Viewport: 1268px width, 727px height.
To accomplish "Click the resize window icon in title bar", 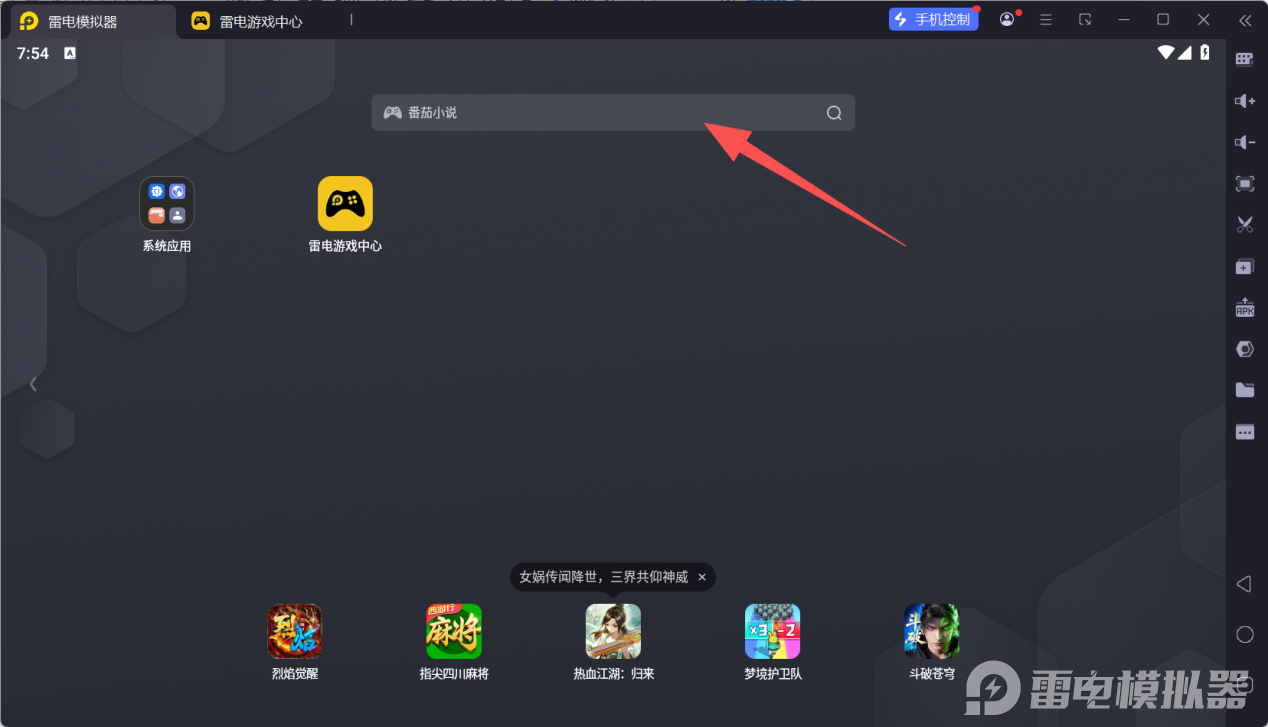I will (x=1085, y=20).
